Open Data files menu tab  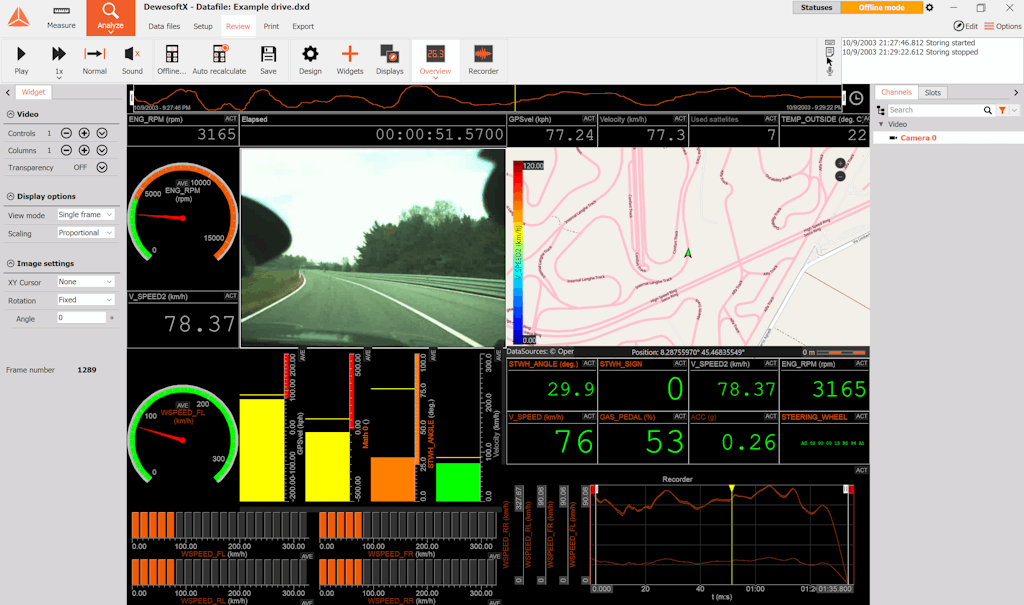164,26
